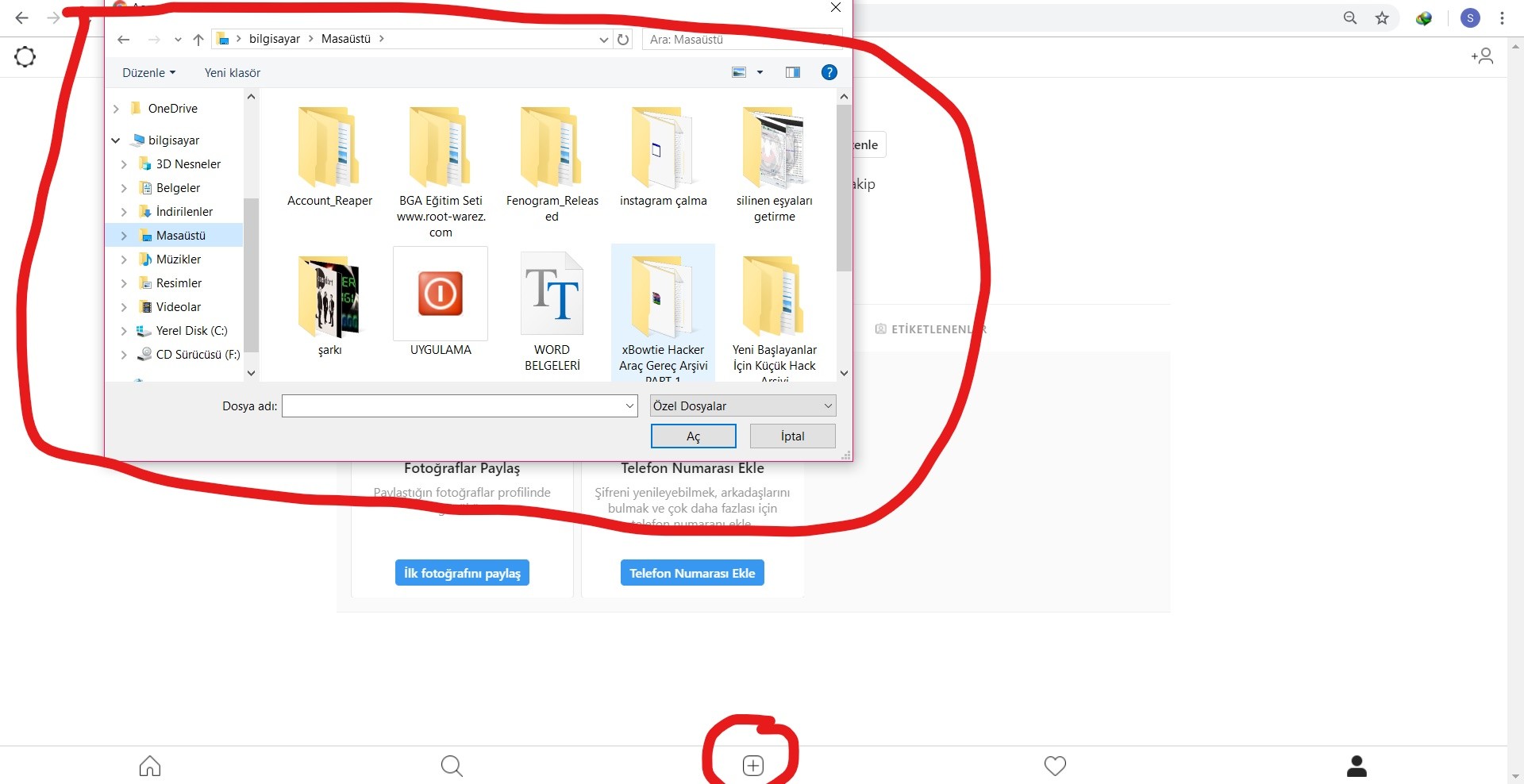Expand the 3D Nesneler tree node
This screenshot has width=1524, height=784.
pyautogui.click(x=124, y=164)
